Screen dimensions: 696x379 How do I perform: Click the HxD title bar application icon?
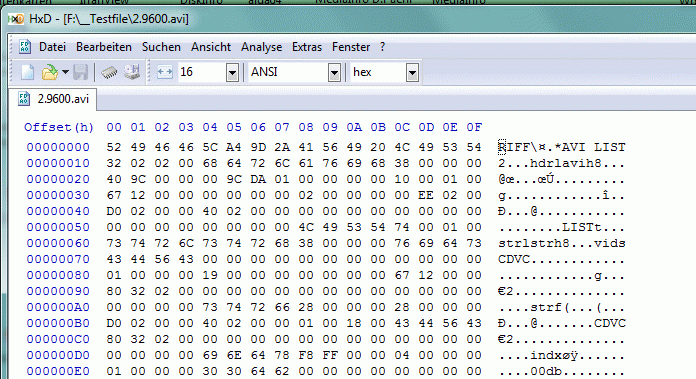[16, 19]
